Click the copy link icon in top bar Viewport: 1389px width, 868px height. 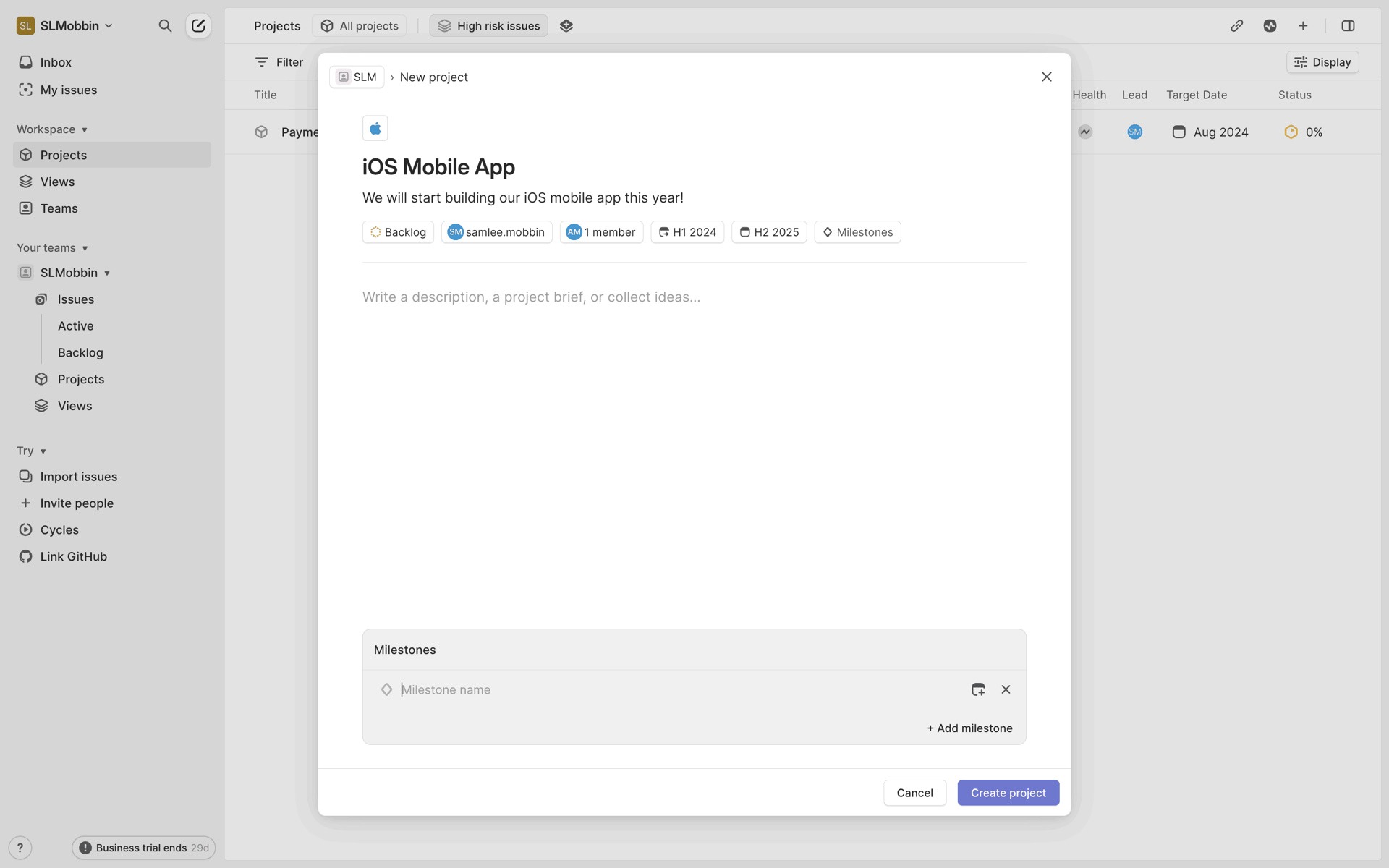pyautogui.click(x=1236, y=26)
